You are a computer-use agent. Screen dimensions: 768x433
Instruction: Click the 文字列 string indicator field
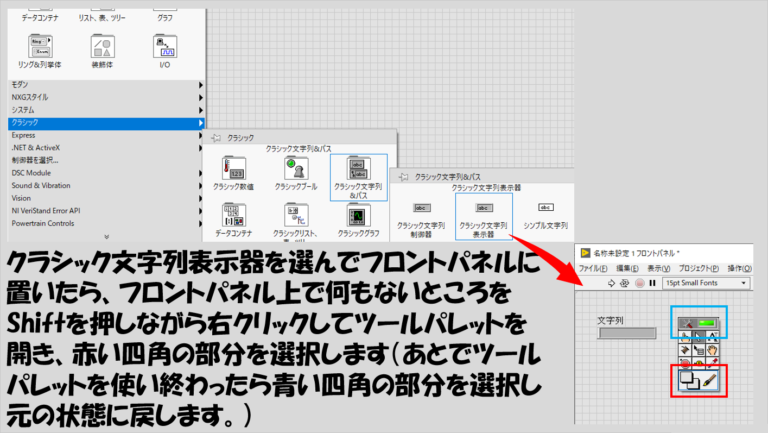point(627,333)
